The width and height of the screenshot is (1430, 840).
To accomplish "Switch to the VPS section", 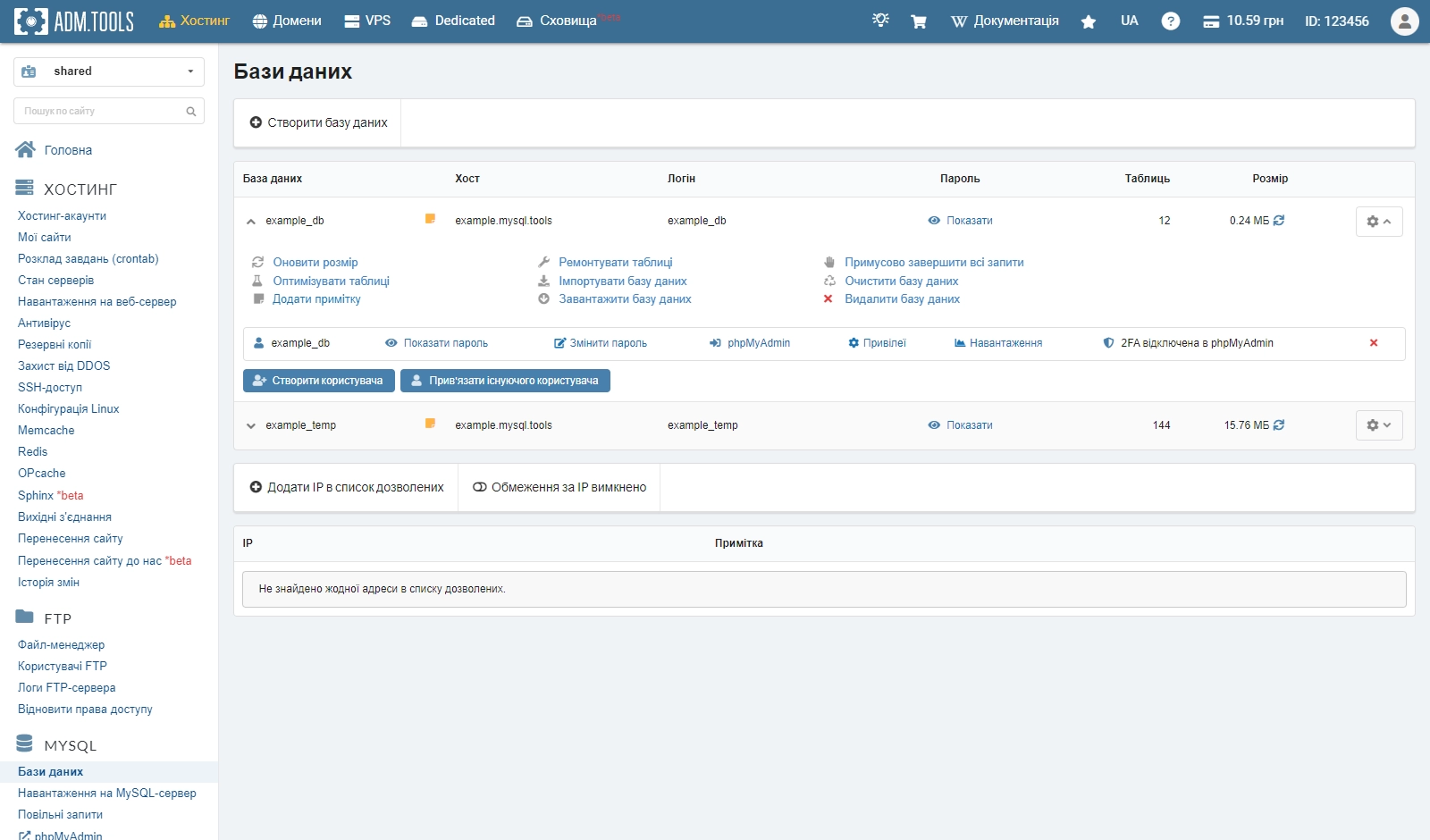I will (x=365, y=21).
